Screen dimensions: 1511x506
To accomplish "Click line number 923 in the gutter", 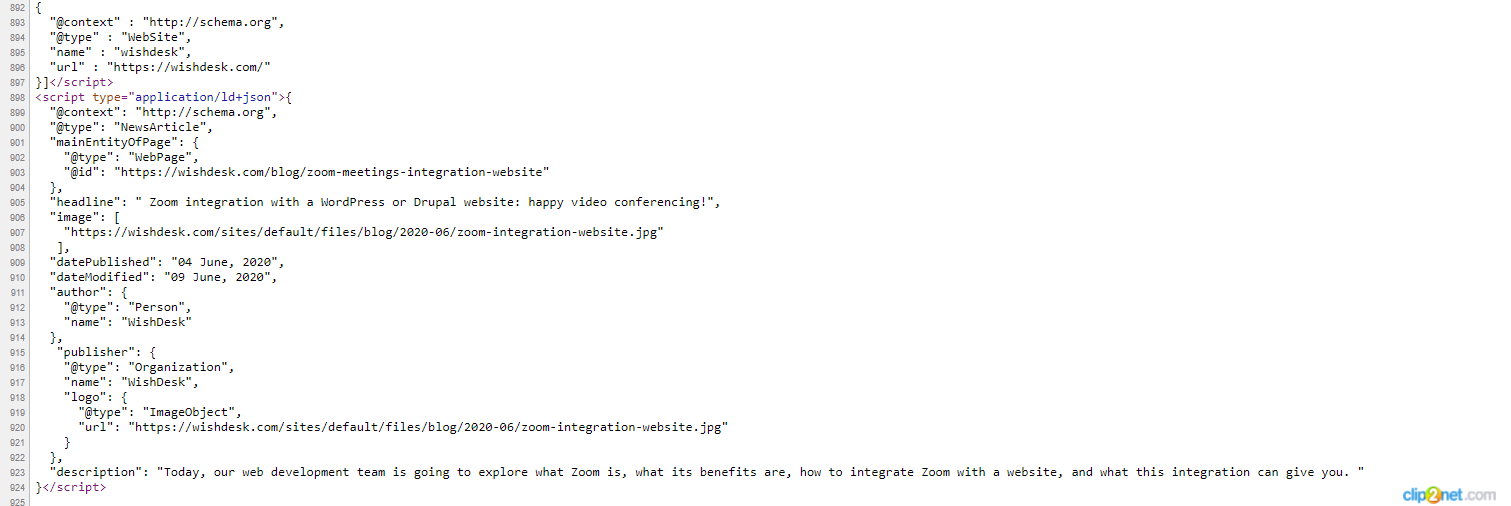I will tap(16, 472).
